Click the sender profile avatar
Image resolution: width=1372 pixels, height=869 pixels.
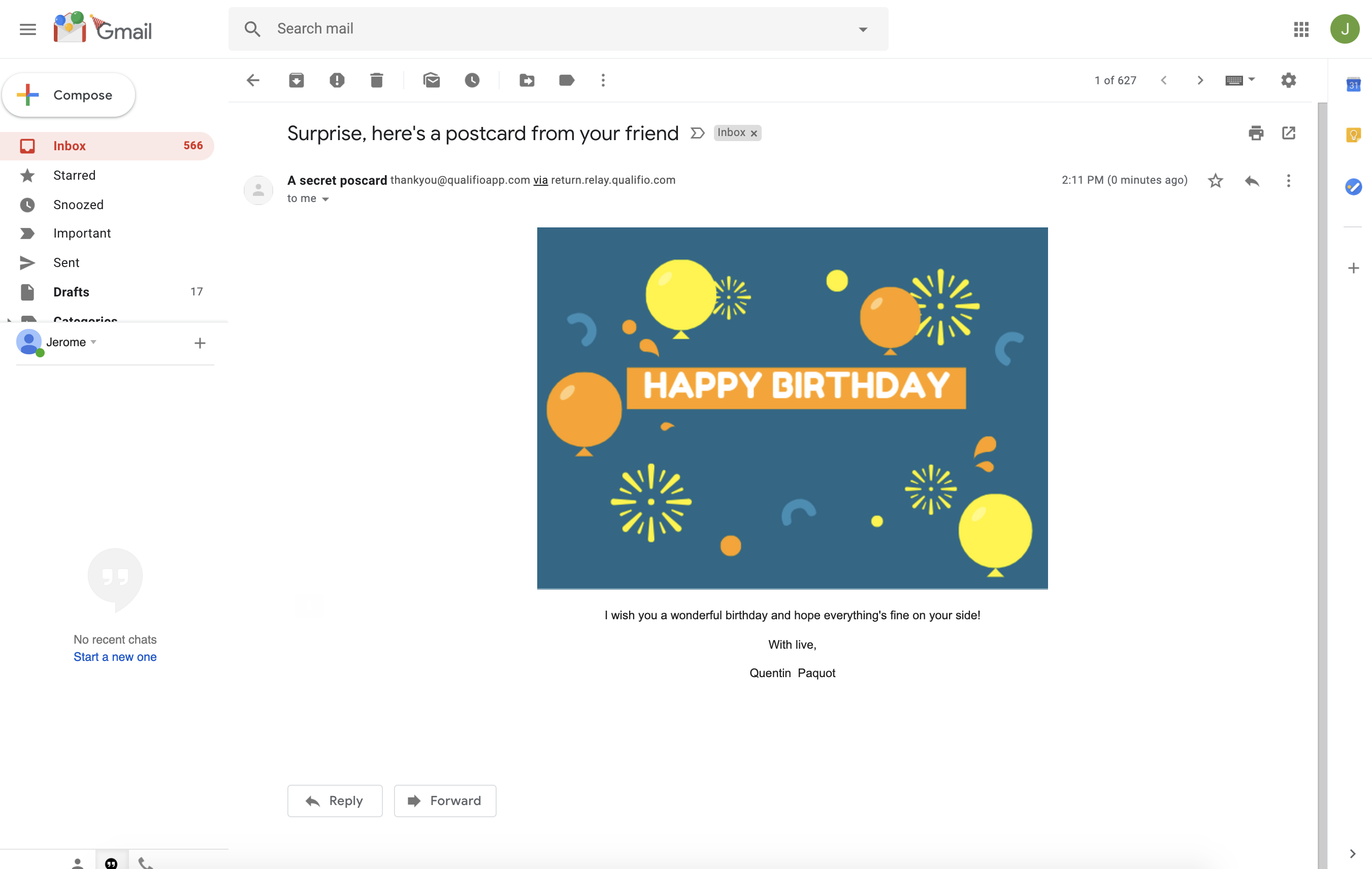point(258,190)
